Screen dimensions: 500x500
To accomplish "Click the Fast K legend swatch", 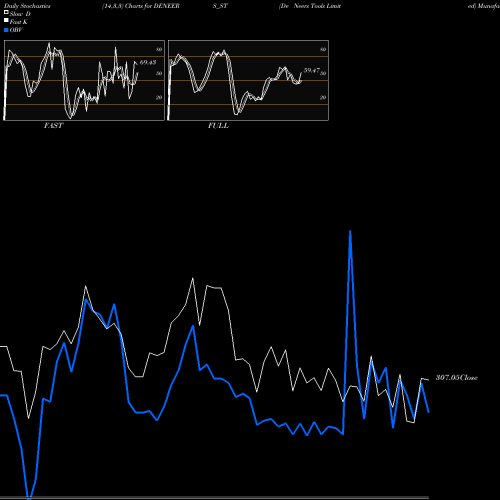I will click(6, 21).
